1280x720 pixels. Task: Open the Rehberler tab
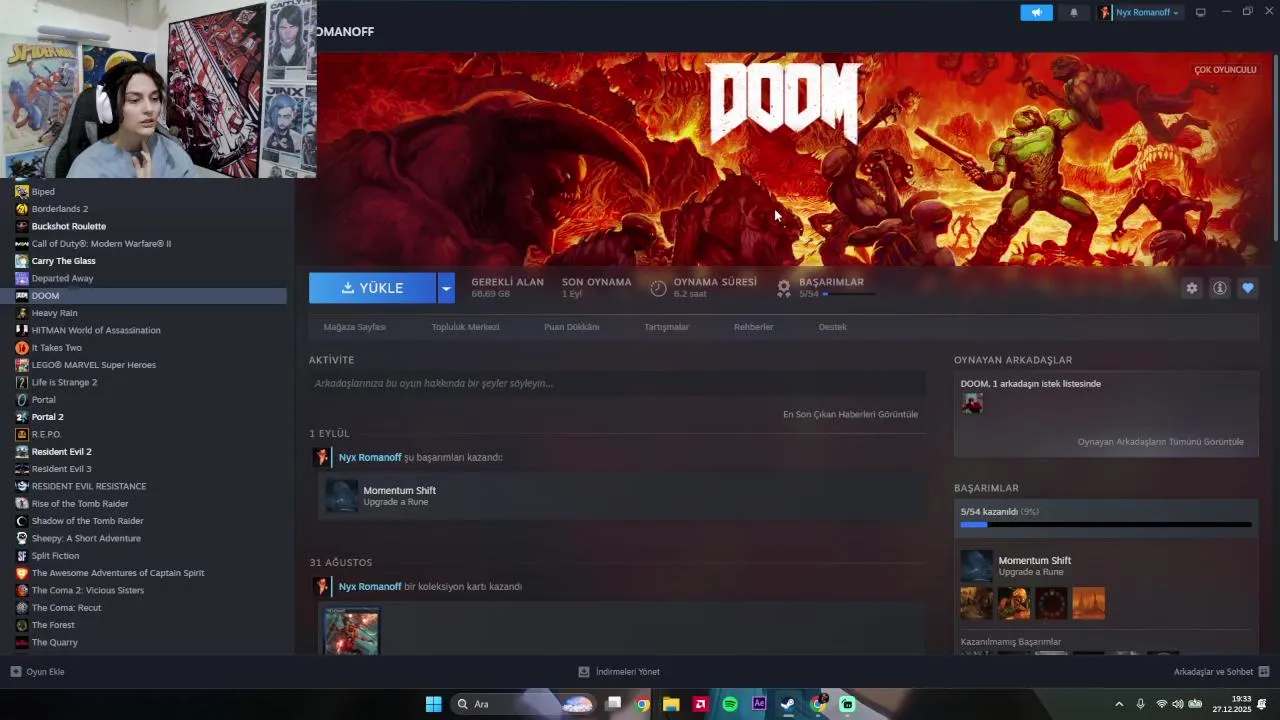pyautogui.click(x=753, y=327)
